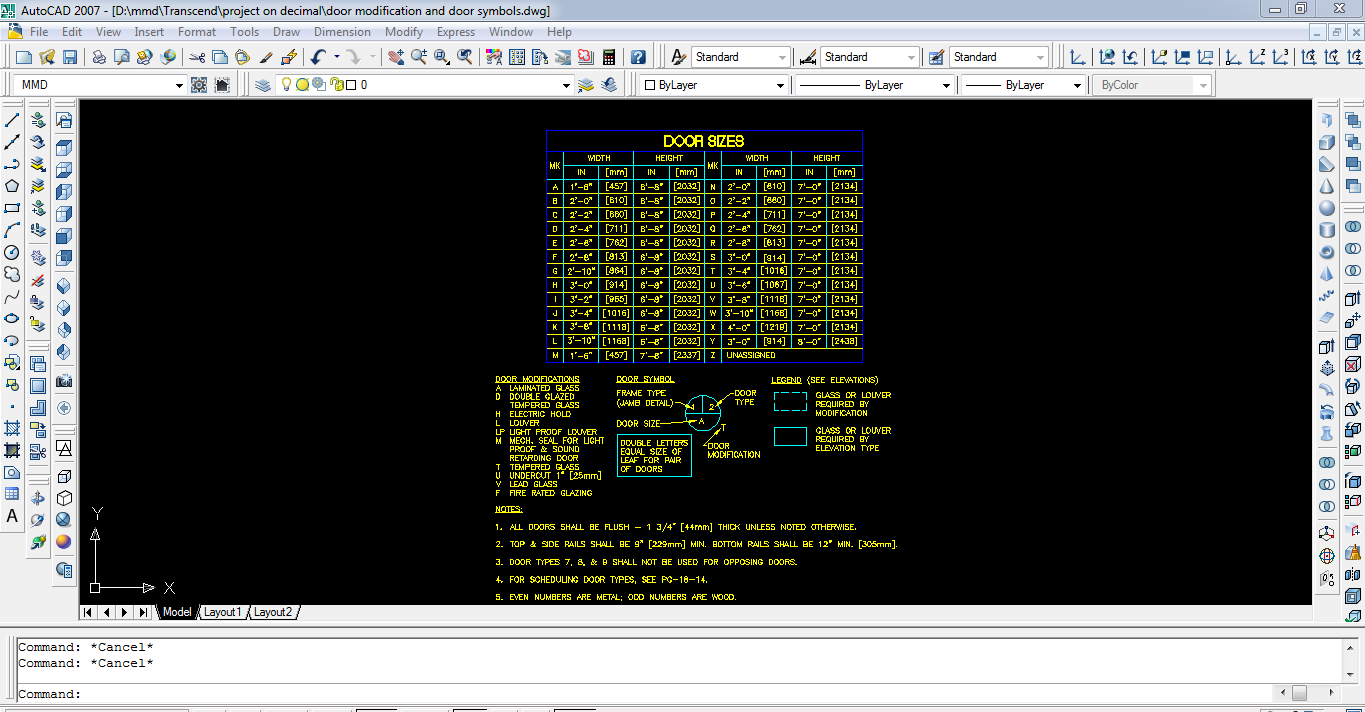The width and height of the screenshot is (1365, 712).
Task: Open the MMD workspace dropdown
Action: 179,86
